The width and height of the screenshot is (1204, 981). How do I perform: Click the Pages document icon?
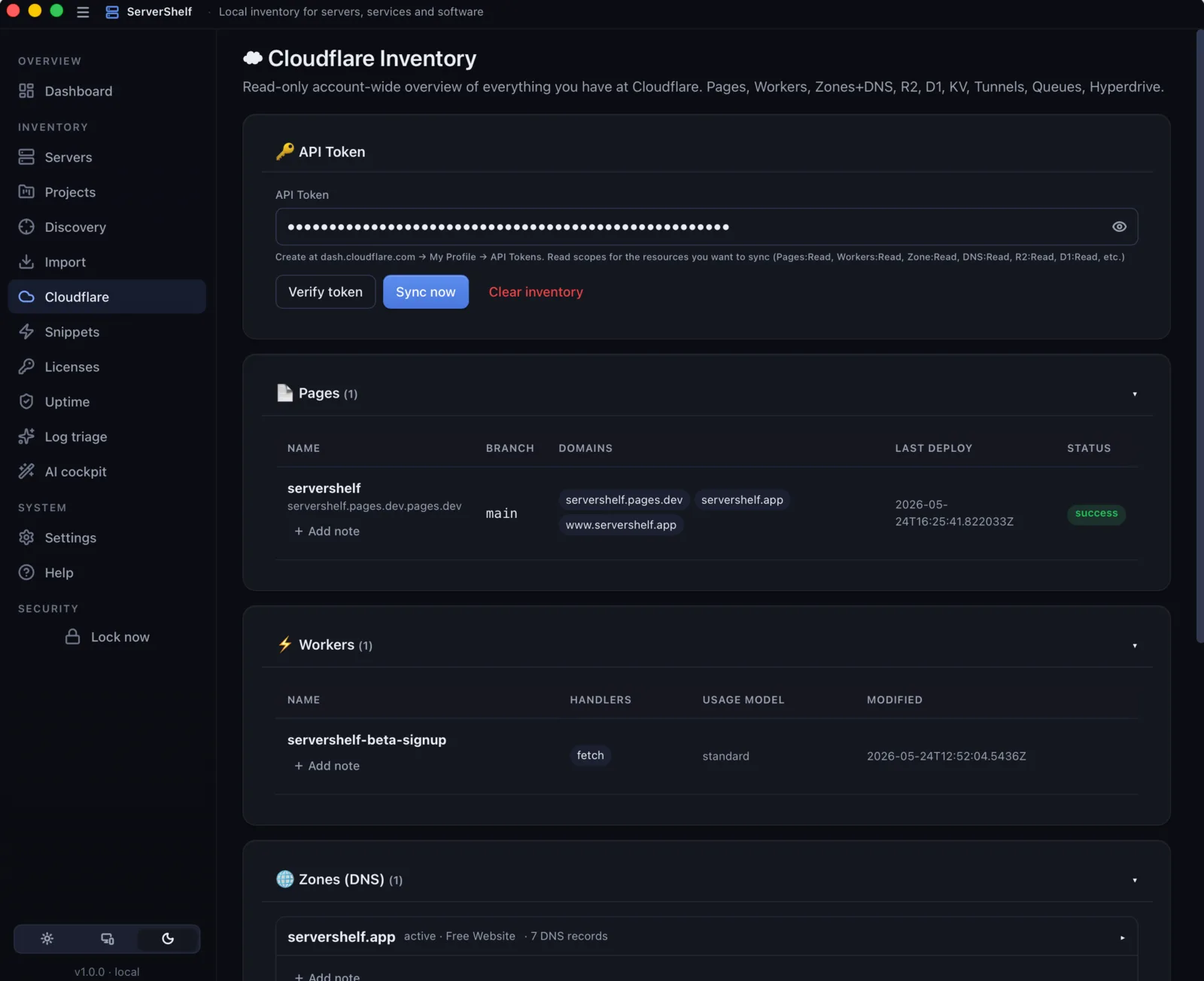coord(284,393)
